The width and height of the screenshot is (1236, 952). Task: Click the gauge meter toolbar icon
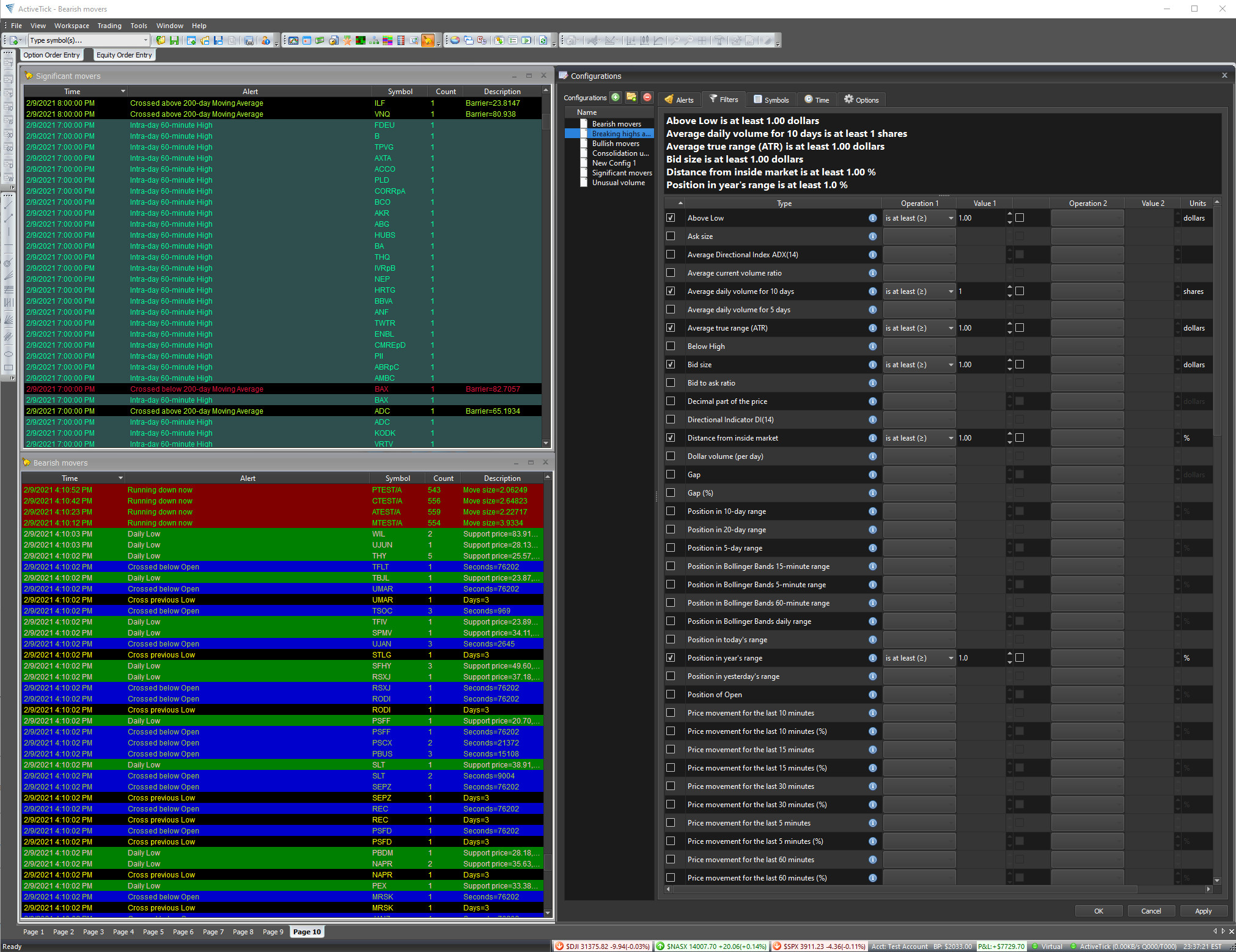tap(334, 40)
